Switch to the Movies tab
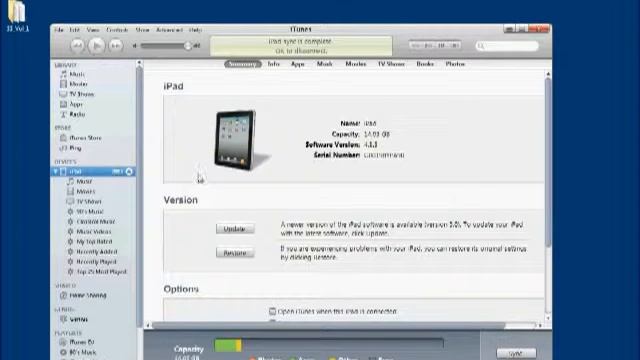The height and width of the screenshot is (360, 640). [x=356, y=64]
